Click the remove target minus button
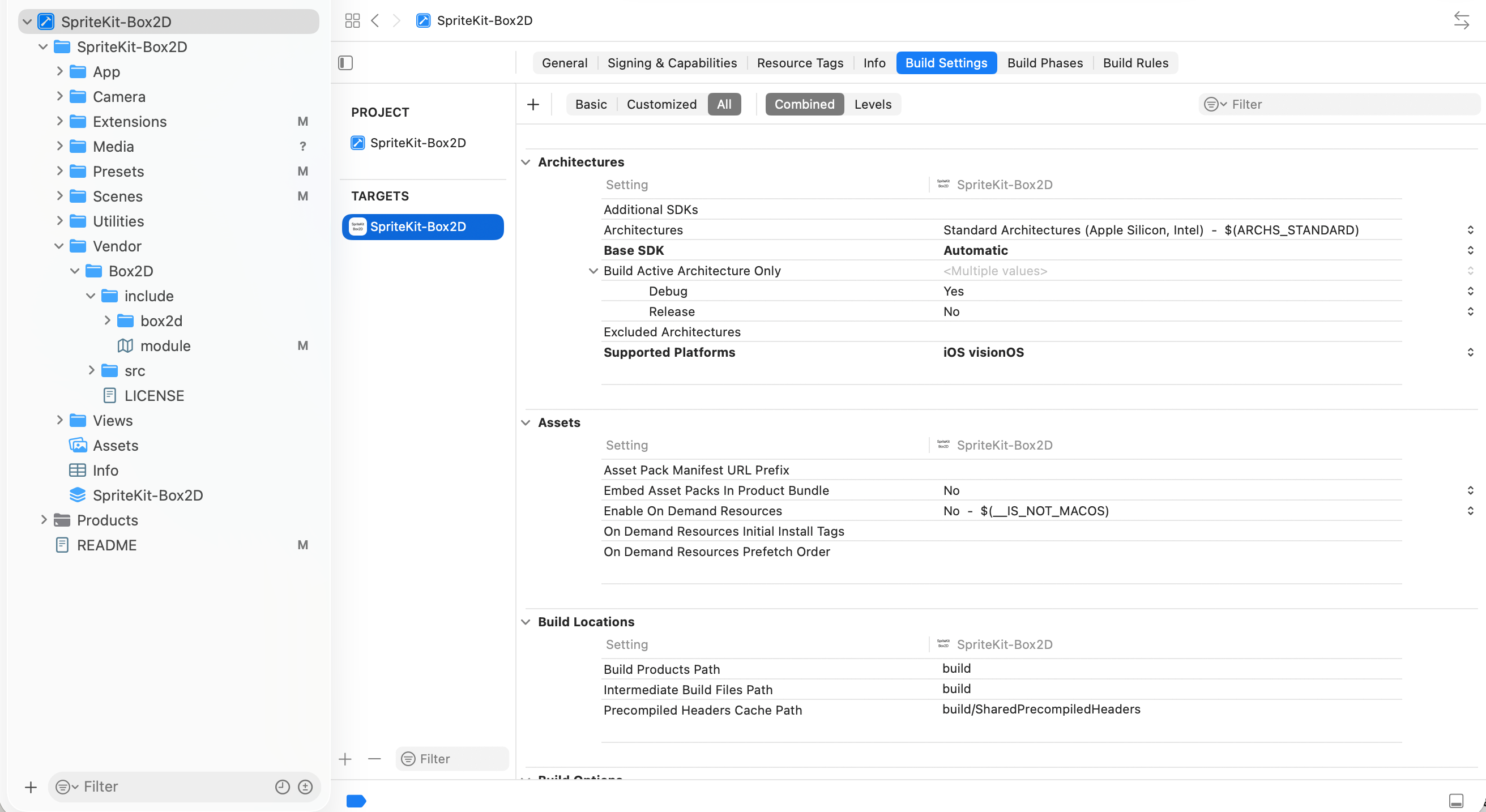This screenshot has height=812, width=1486. pyautogui.click(x=374, y=759)
